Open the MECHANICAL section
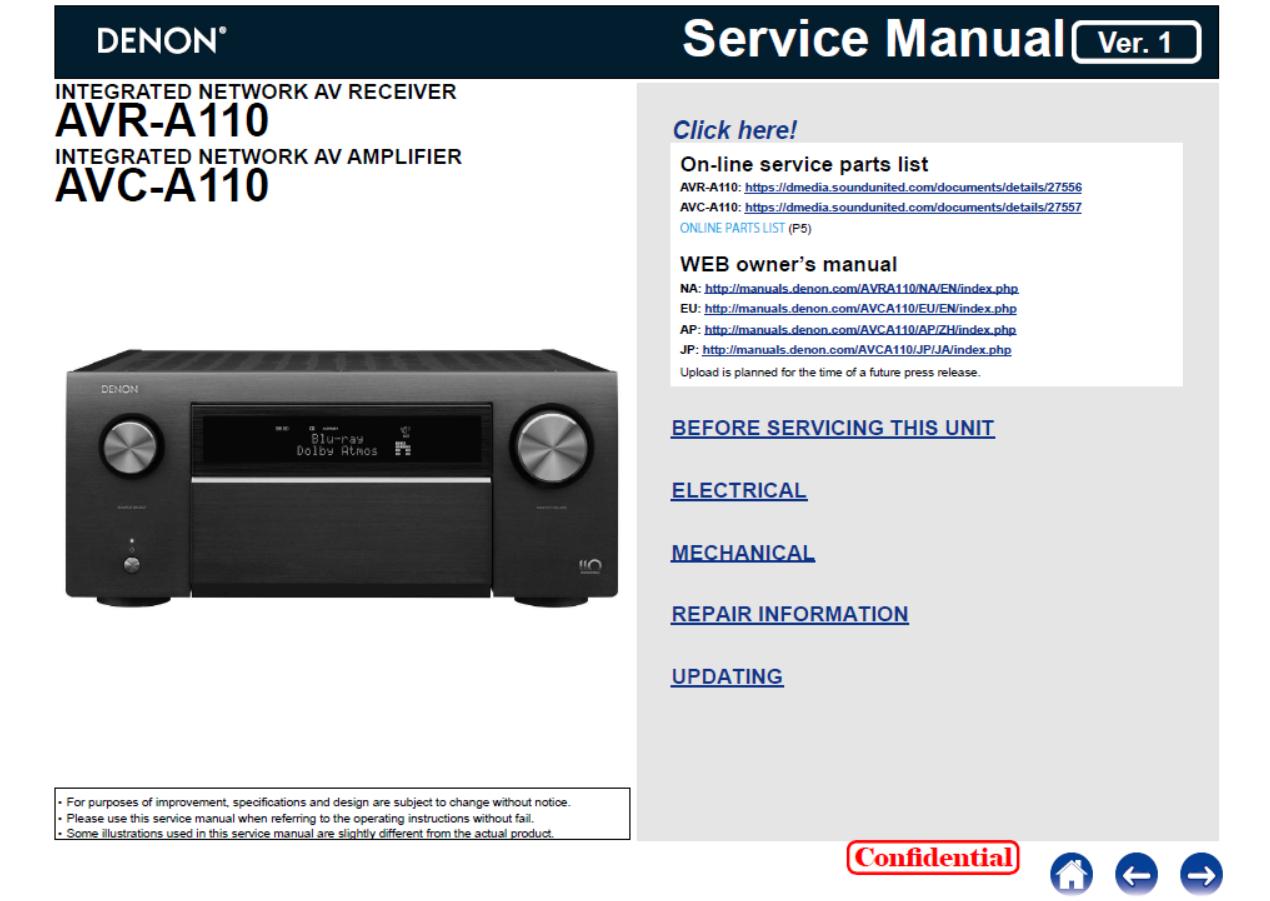The width and height of the screenshot is (1270, 901). 743,553
